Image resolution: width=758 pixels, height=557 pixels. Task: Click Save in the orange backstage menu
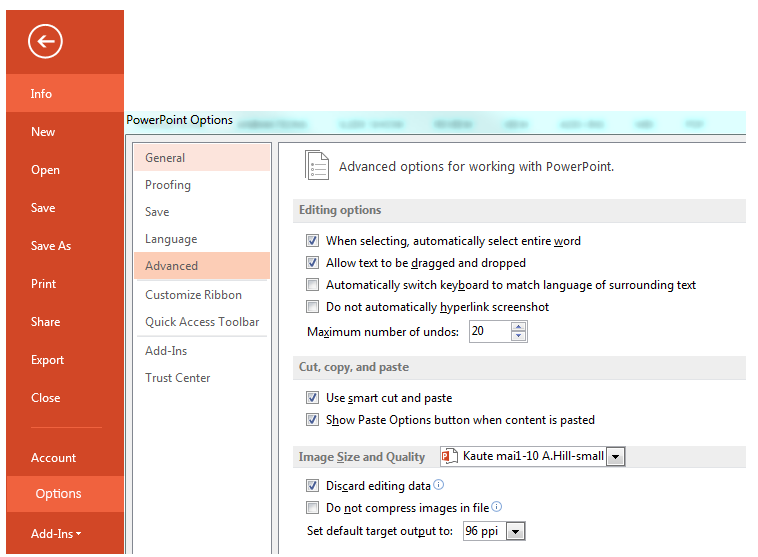click(65, 207)
